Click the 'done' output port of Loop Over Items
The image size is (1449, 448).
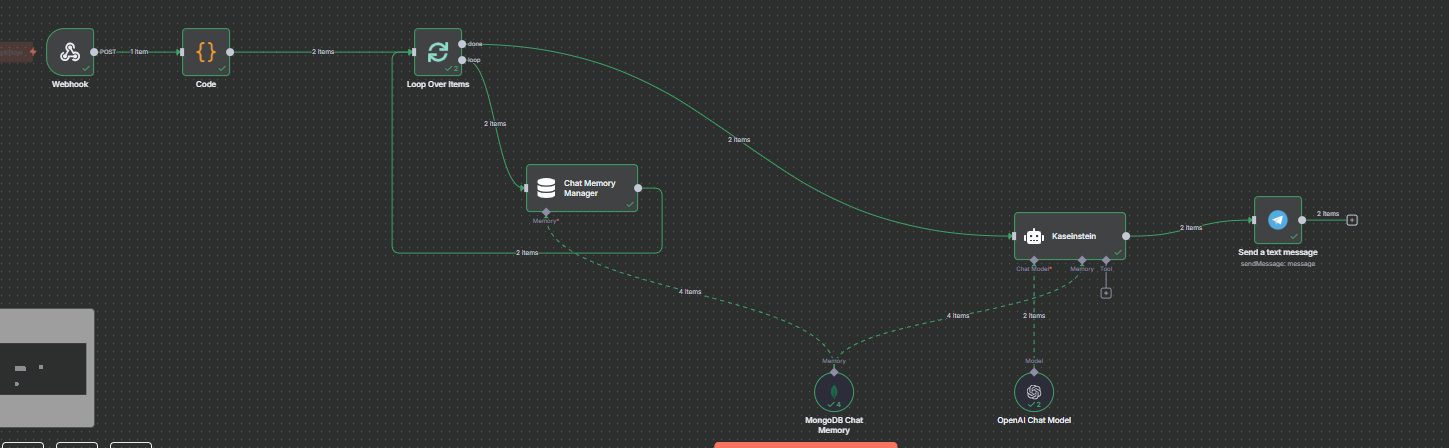click(x=462, y=44)
